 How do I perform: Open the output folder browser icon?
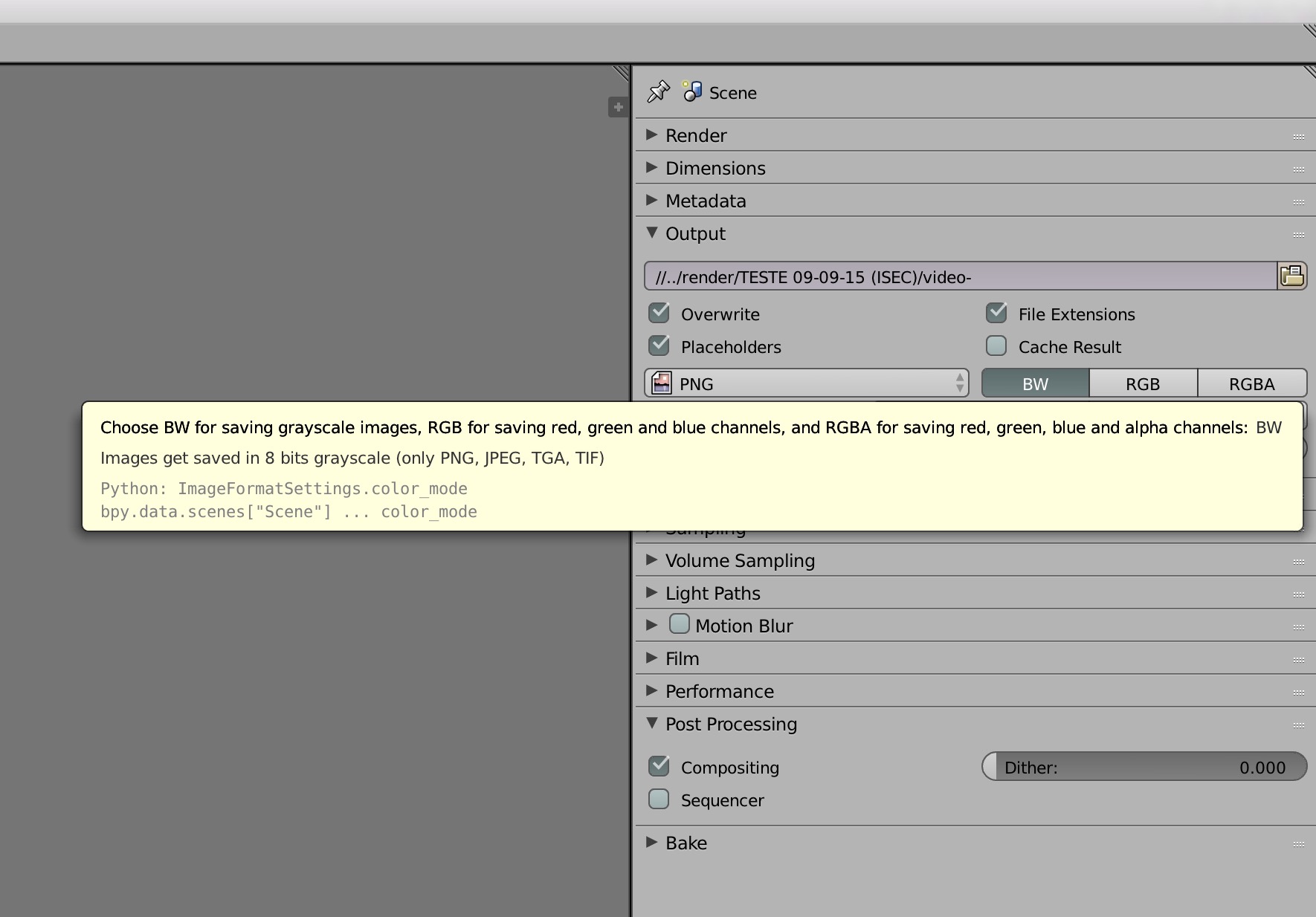click(1292, 276)
